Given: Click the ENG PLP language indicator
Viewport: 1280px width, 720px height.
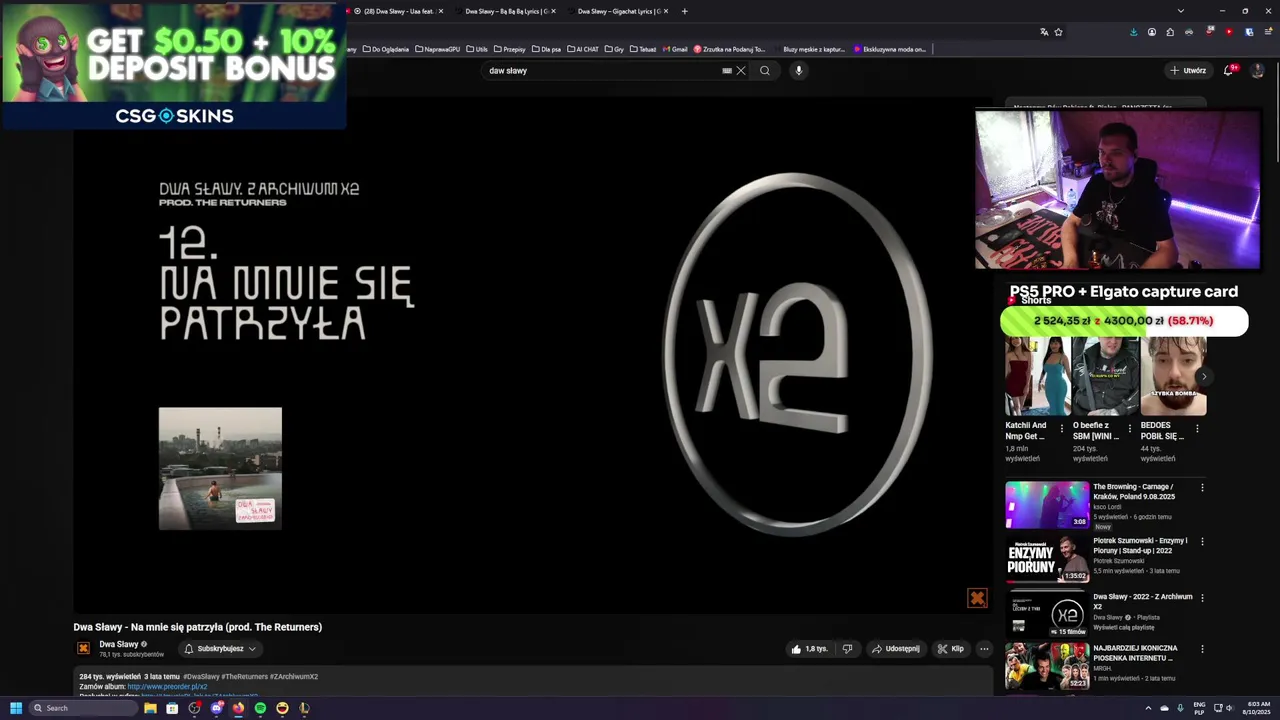Looking at the screenshot, I should 1199,708.
